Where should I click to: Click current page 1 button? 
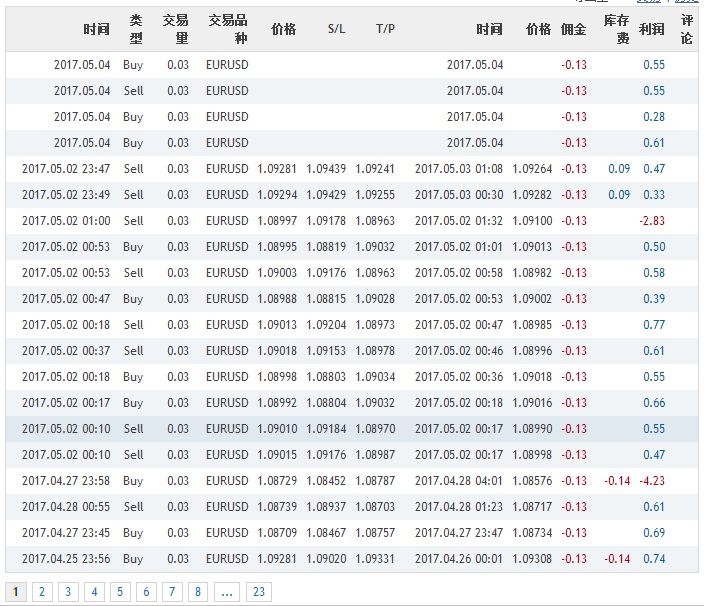pos(16,592)
